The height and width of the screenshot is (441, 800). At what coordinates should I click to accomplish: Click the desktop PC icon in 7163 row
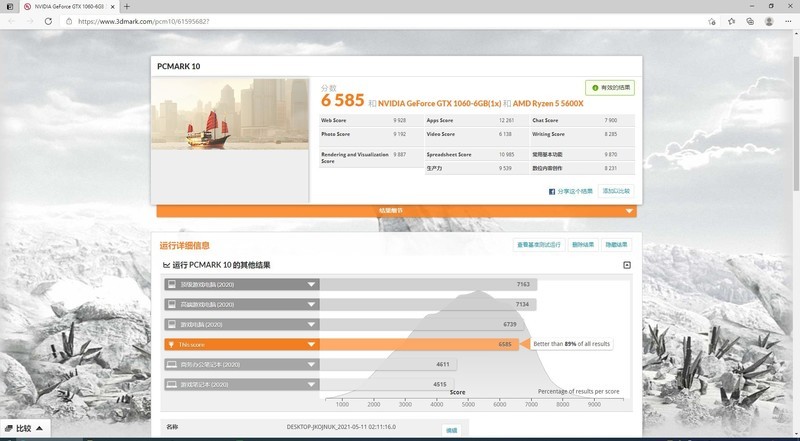point(172,284)
